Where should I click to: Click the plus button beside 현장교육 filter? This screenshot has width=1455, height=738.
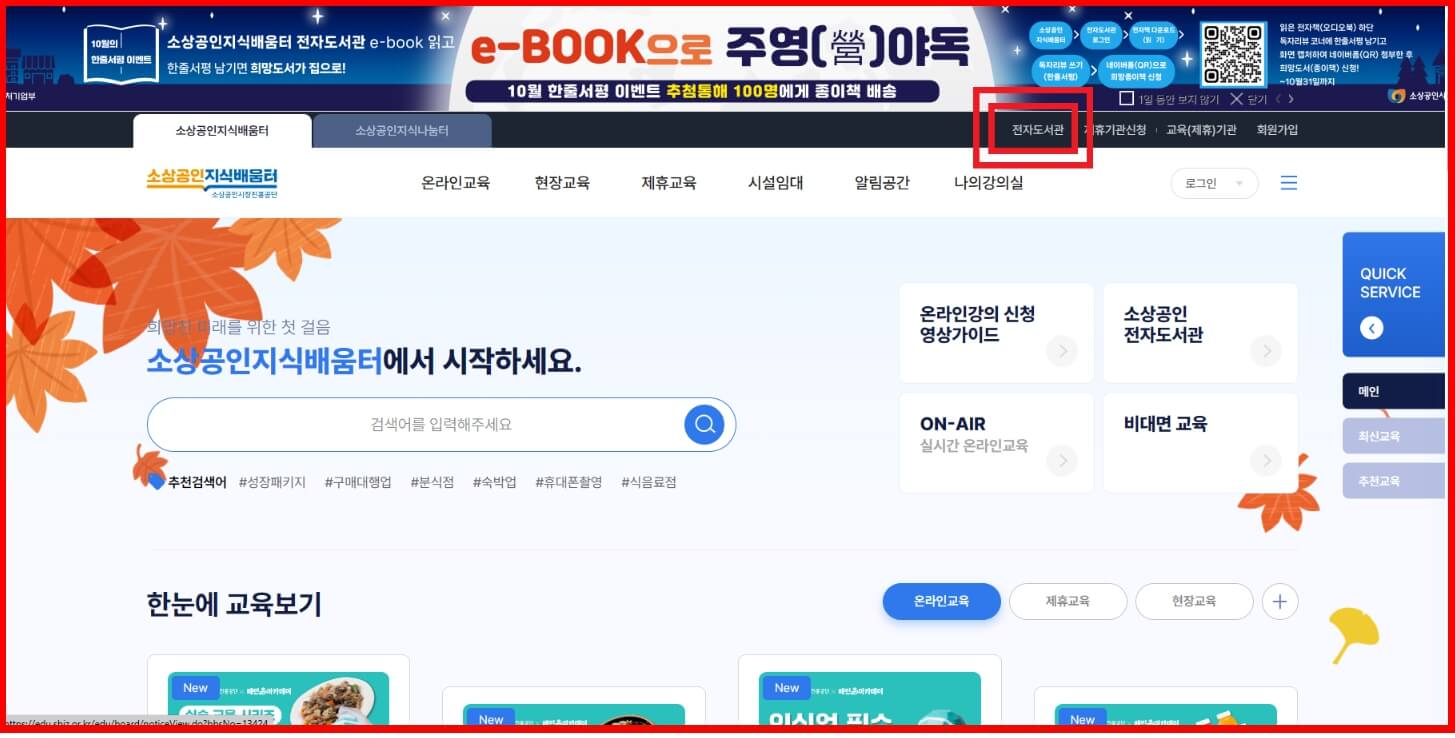click(1280, 602)
